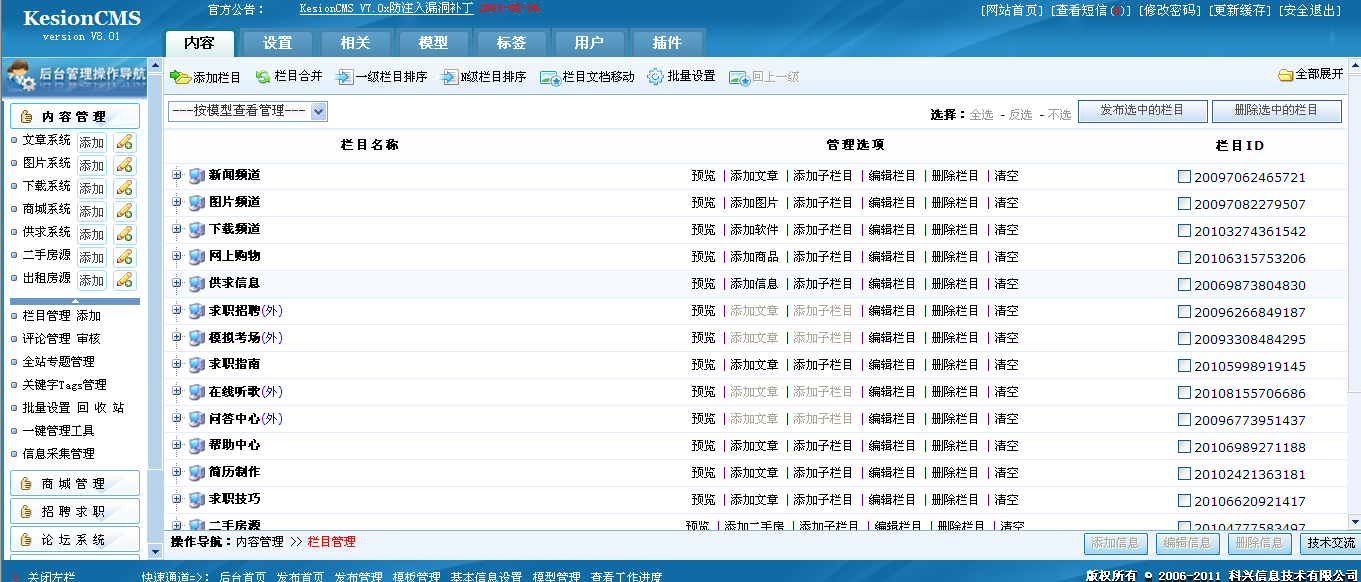Check the checkbox for 新闻频道 column ID
This screenshot has height=582, width=1361.
click(1183, 175)
